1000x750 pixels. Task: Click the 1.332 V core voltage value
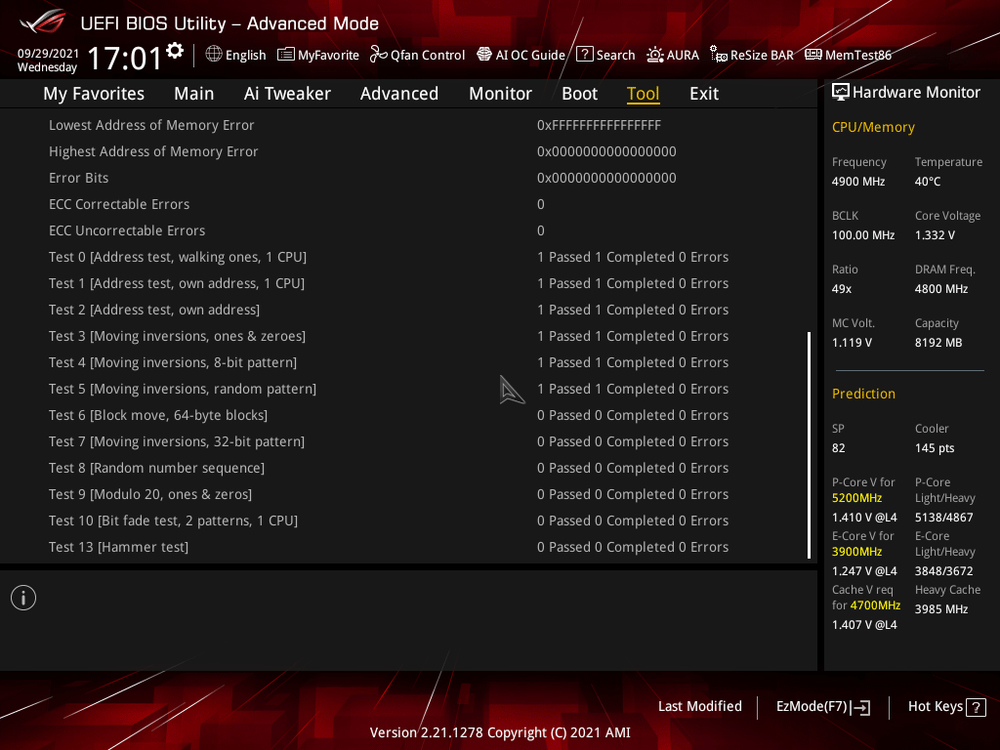[935, 235]
